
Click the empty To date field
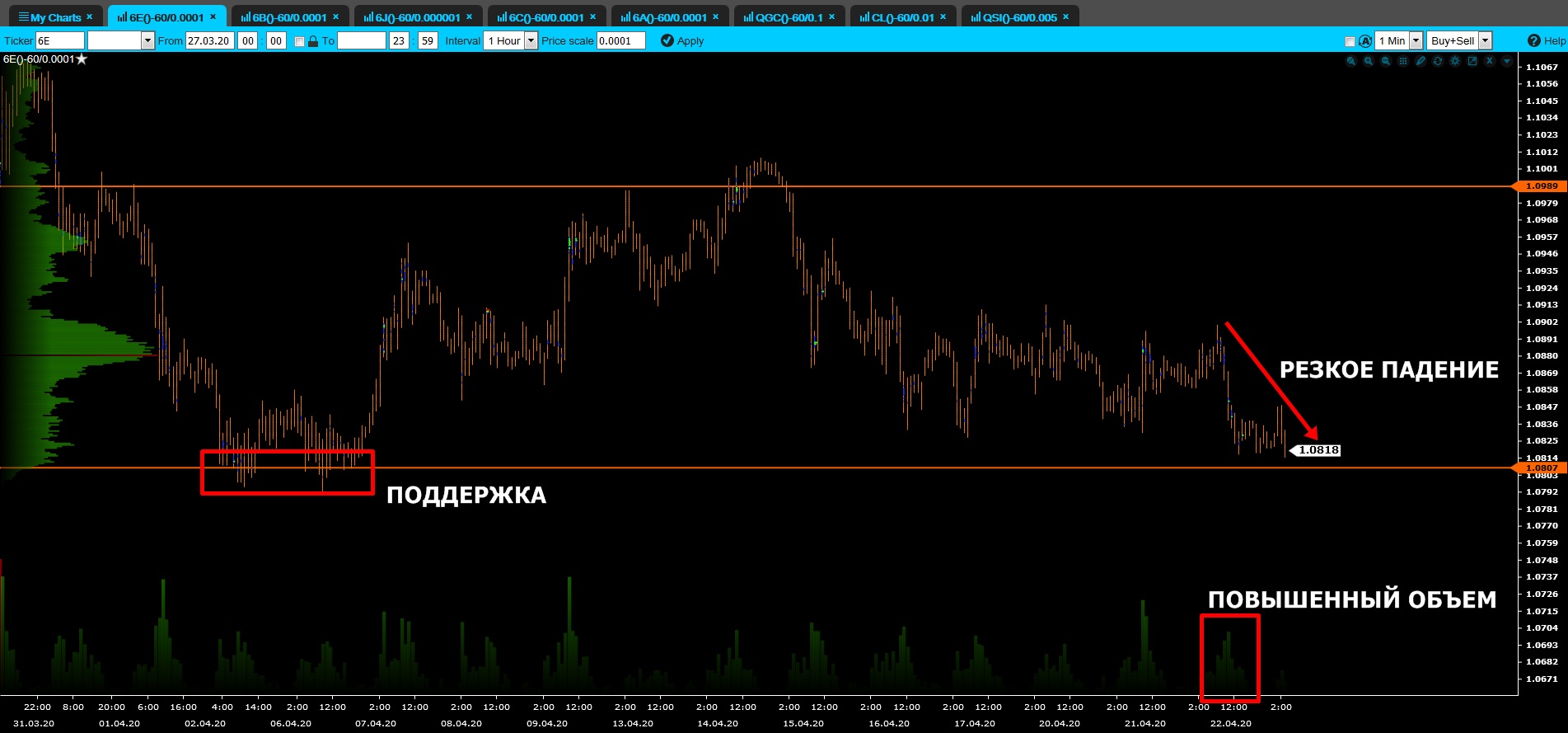click(362, 41)
